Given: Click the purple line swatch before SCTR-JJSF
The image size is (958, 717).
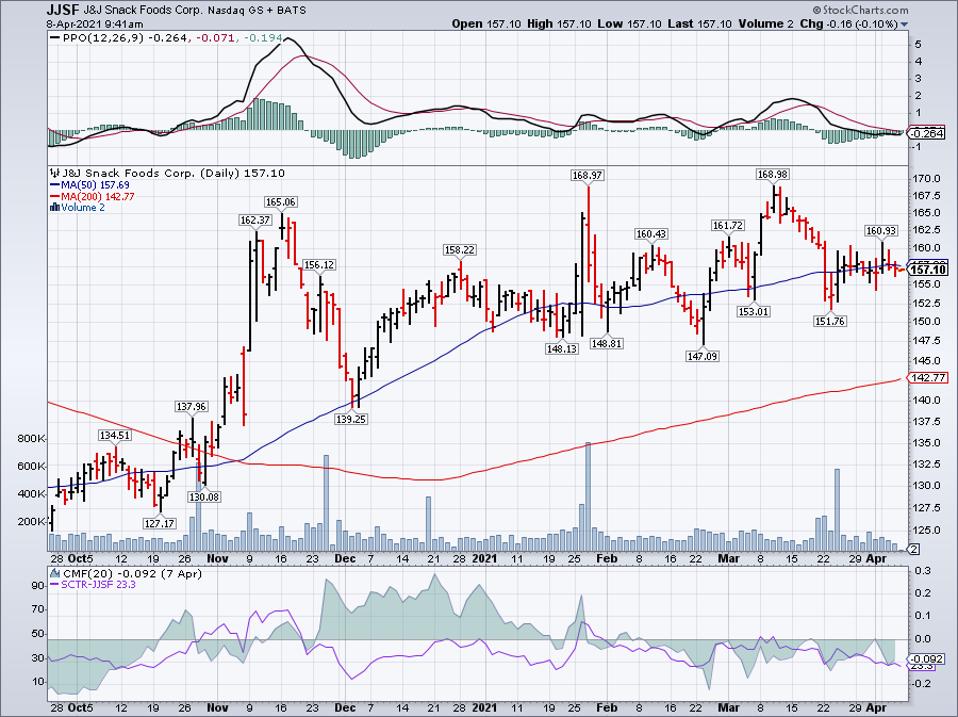Looking at the screenshot, I should pos(54,585).
